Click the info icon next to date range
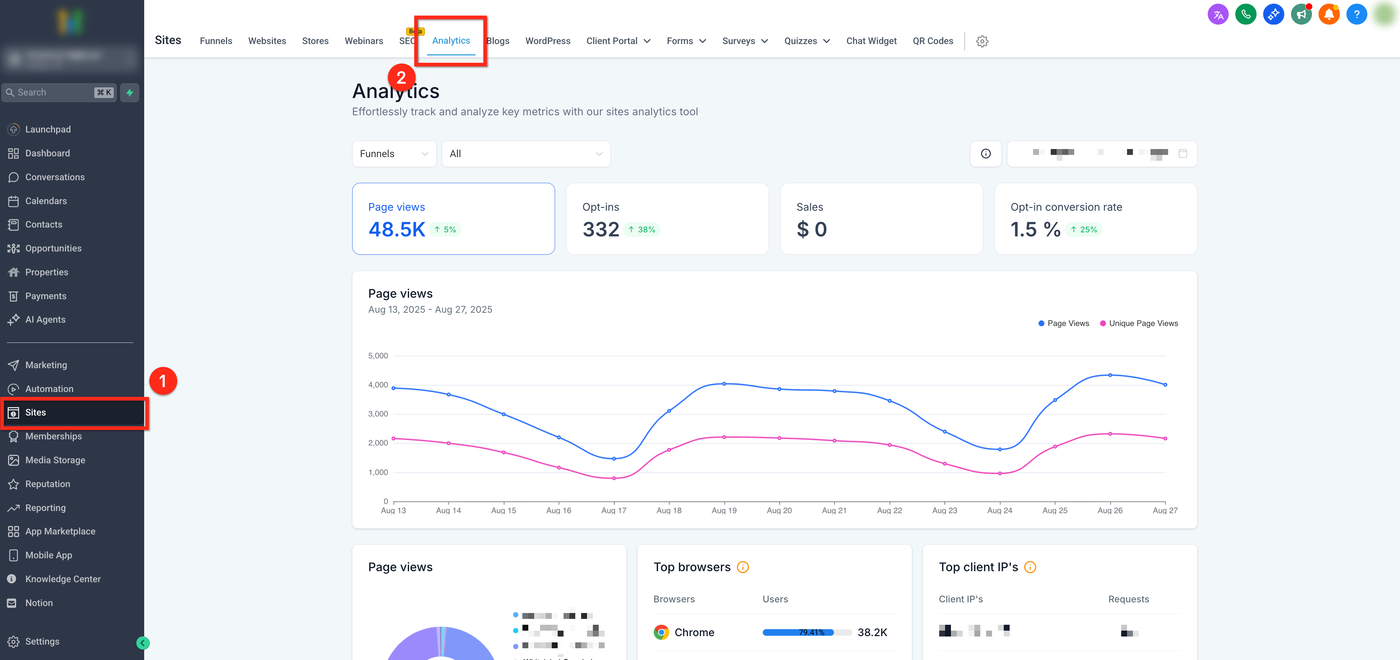1400x660 pixels. point(986,154)
